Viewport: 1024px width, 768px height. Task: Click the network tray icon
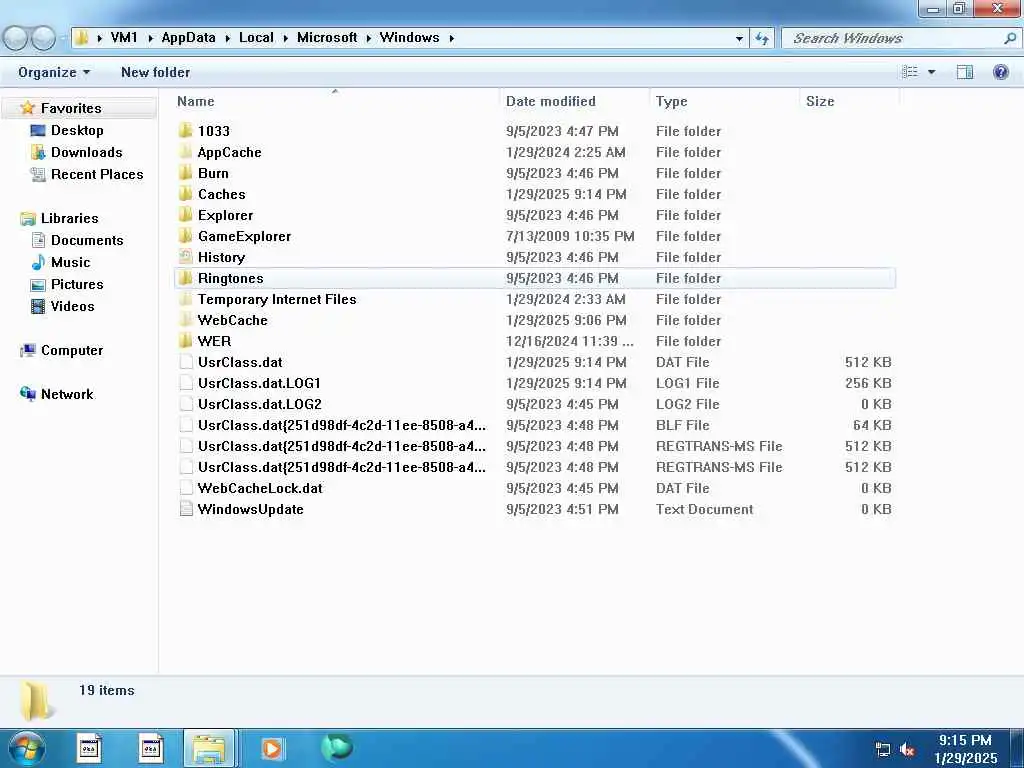[x=882, y=749]
